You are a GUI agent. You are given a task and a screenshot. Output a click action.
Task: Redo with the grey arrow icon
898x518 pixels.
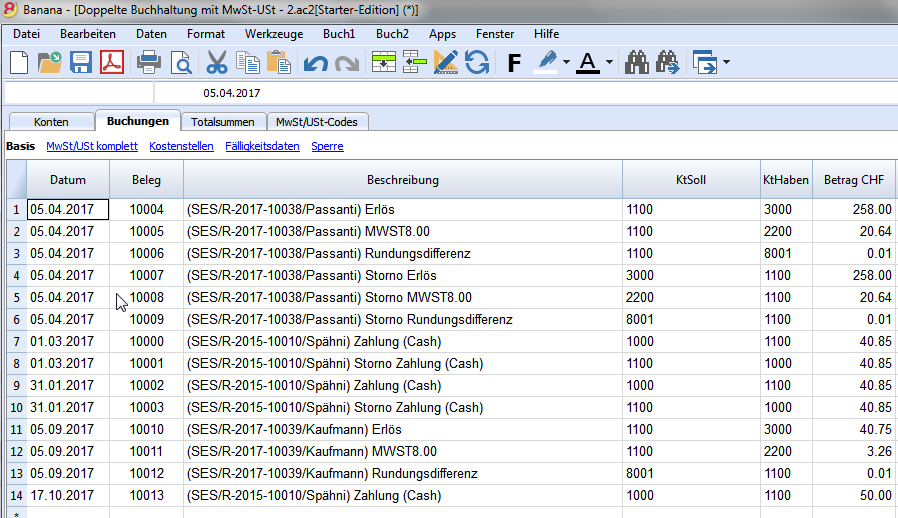point(346,62)
